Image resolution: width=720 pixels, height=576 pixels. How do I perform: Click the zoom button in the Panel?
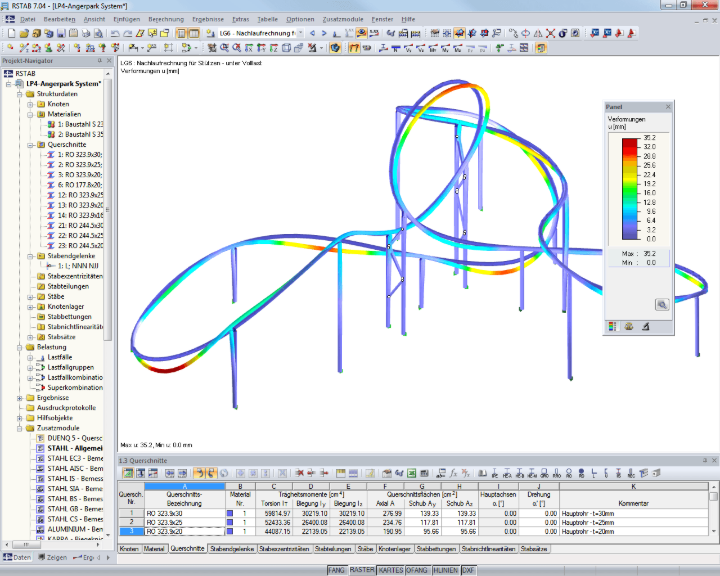click(x=662, y=305)
